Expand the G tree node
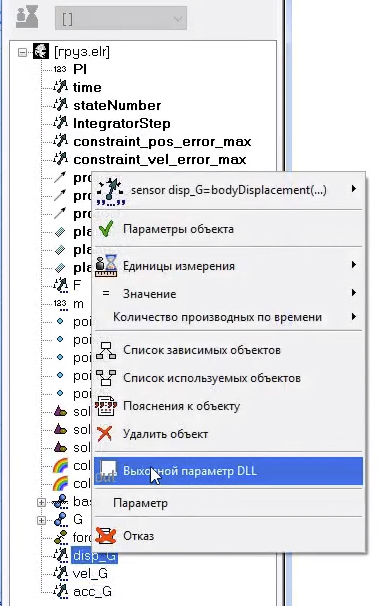The image size is (378, 606). (x=41, y=520)
